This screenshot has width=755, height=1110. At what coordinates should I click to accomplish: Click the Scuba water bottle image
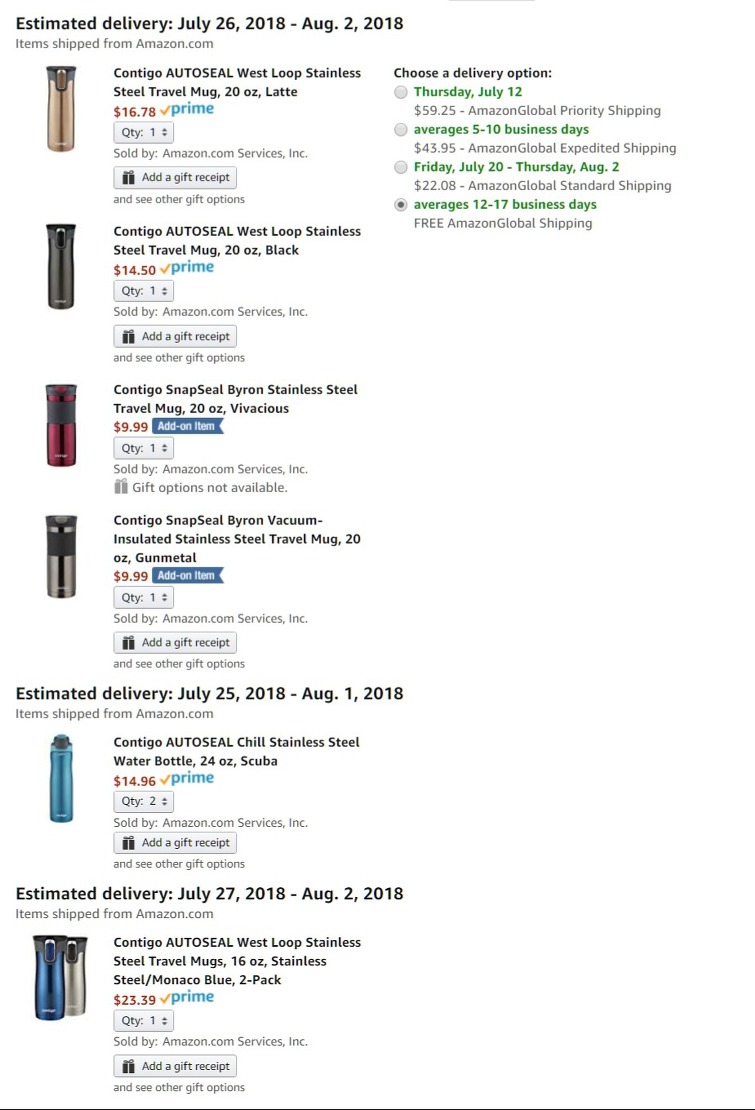tap(60, 778)
